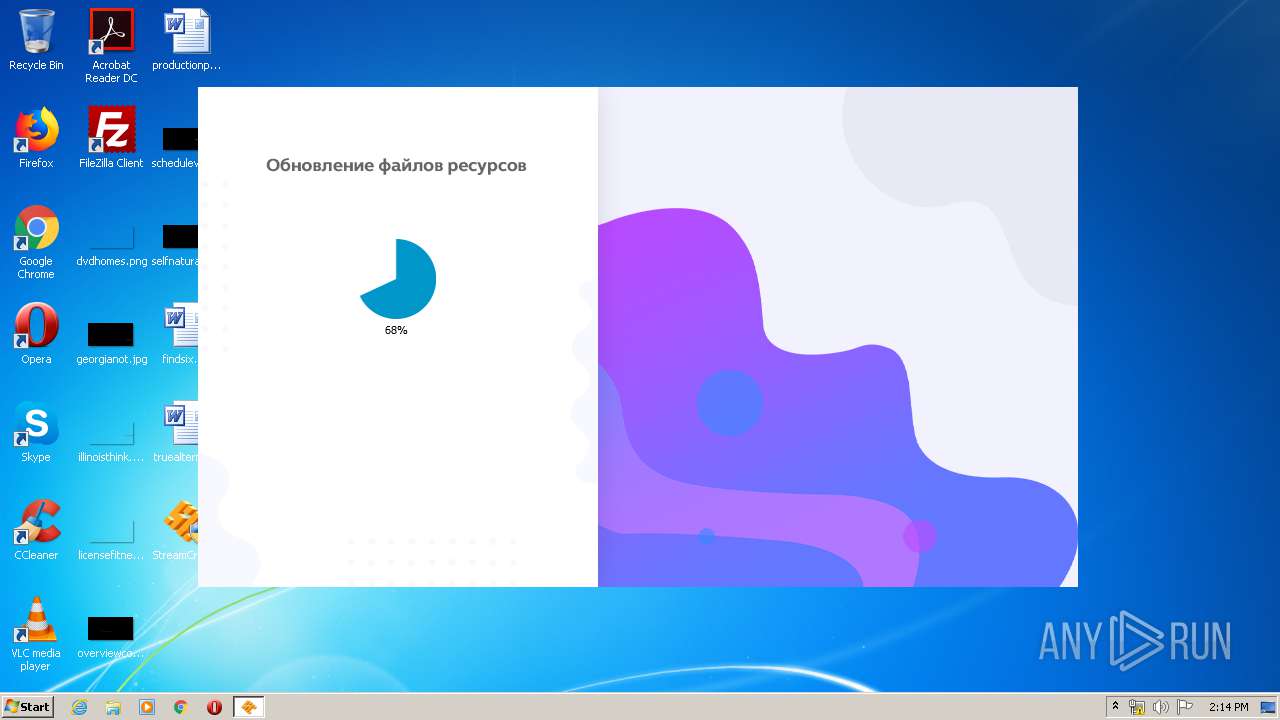Launch Google Chrome desktop shortcut
Image resolution: width=1280 pixels, height=720 pixels.
[36, 242]
